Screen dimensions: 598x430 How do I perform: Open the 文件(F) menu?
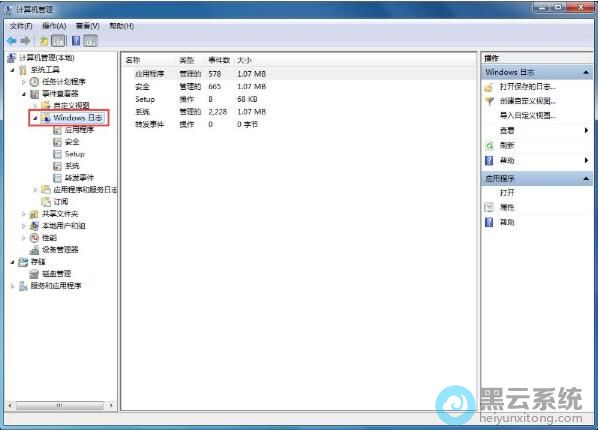tap(21, 26)
